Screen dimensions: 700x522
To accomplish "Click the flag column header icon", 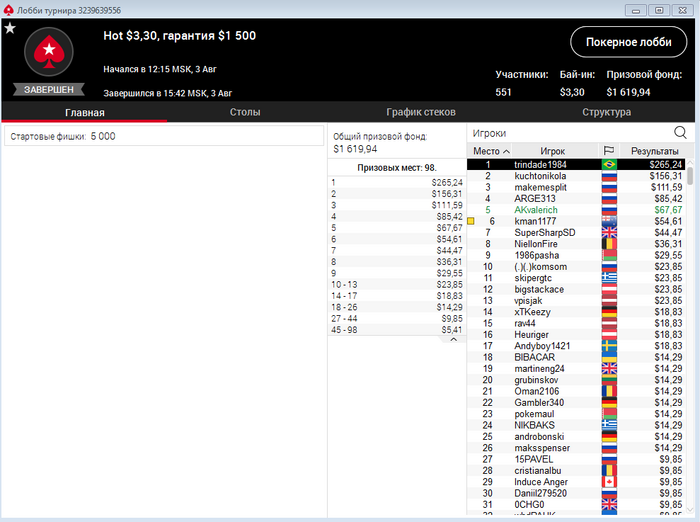I will [608, 151].
